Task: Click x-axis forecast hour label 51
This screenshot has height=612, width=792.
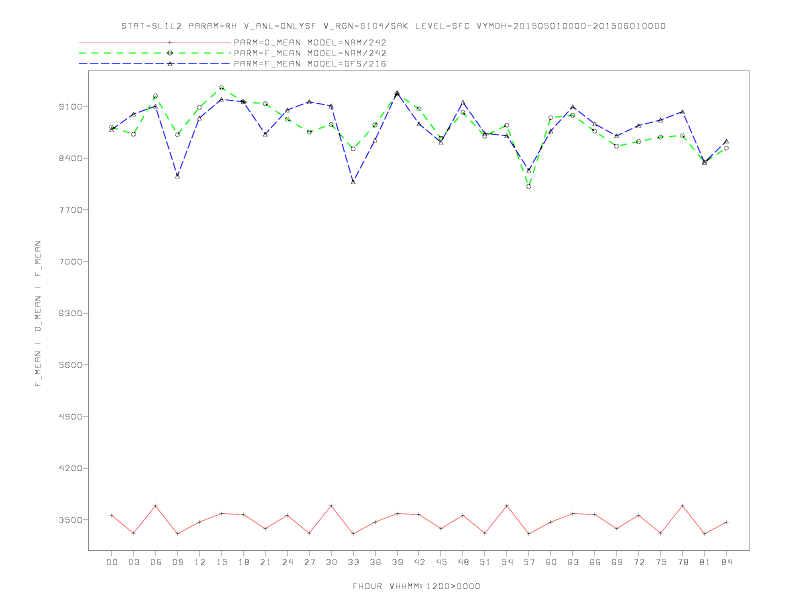Action: (x=485, y=562)
